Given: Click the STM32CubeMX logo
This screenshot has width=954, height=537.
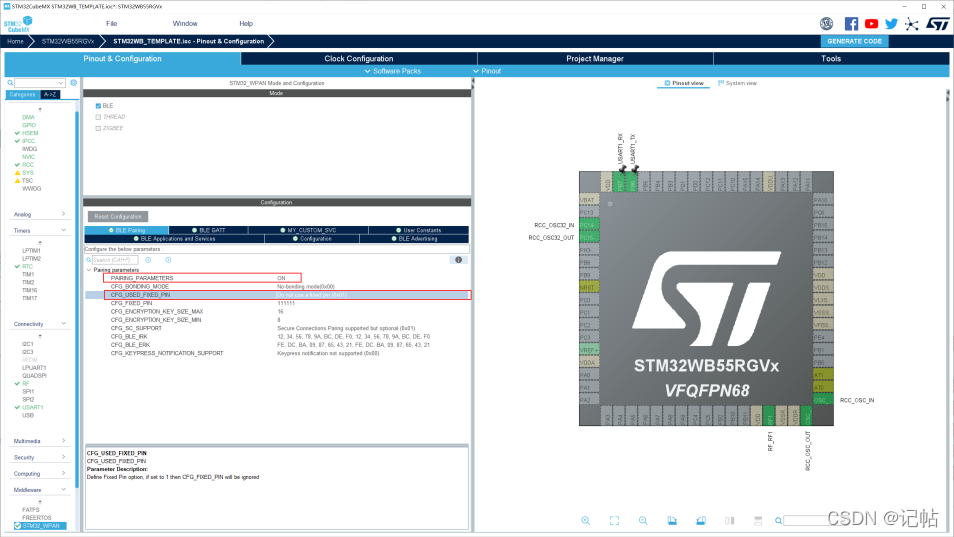Looking at the screenshot, I should click(x=18, y=24).
